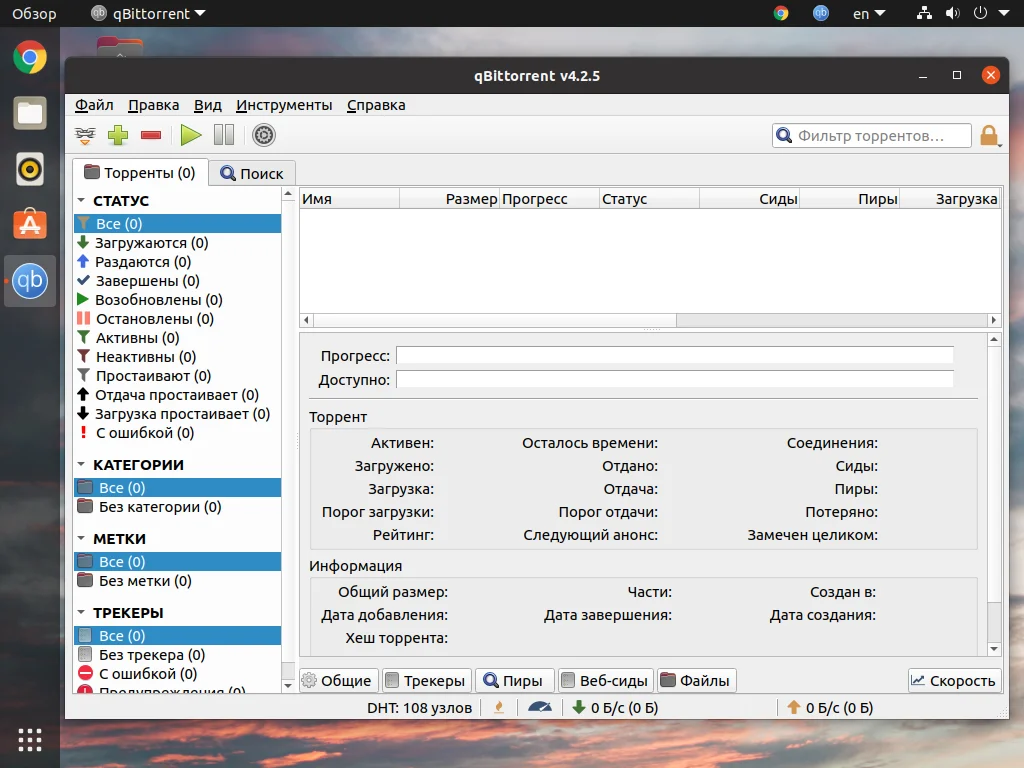This screenshot has height=768, width=1024.
Task: Click the green plus add torrent file icon
Action: (118, 135)
